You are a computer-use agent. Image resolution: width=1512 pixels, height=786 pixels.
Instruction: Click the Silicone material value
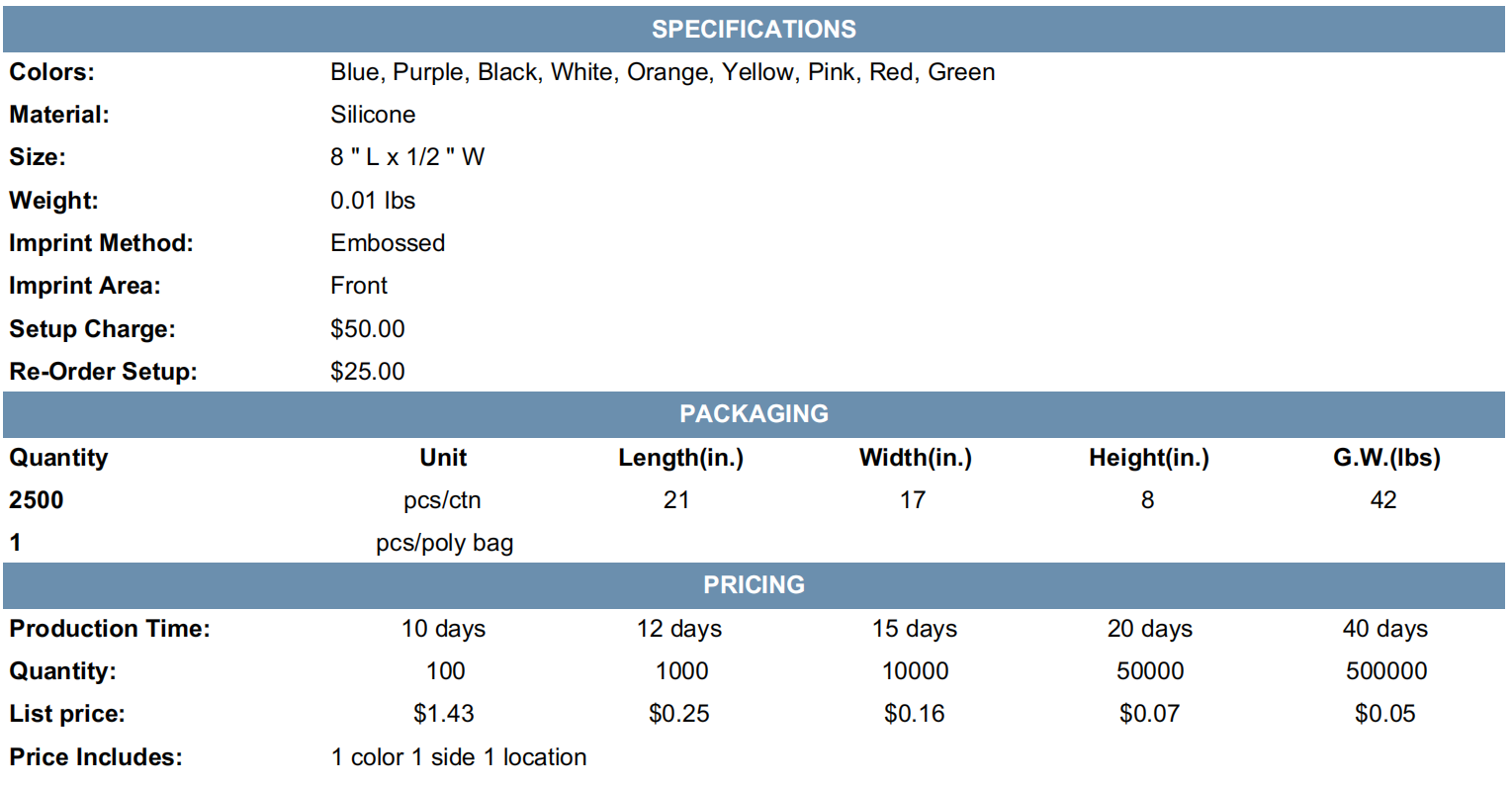(373, 115)
